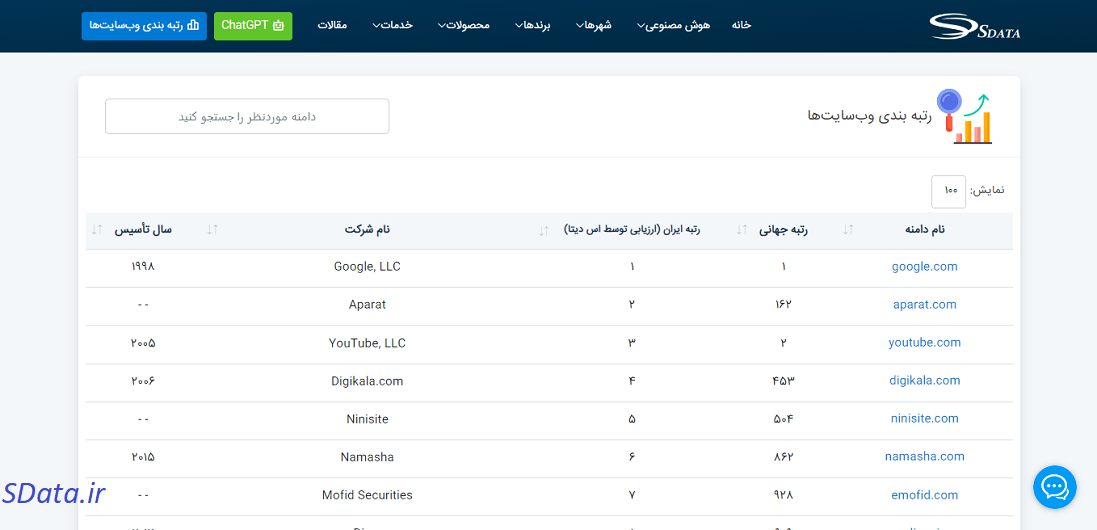The image size is (1097, 530).
Task: Open the مقالات articles menu item
Action: tap(332, 25)
